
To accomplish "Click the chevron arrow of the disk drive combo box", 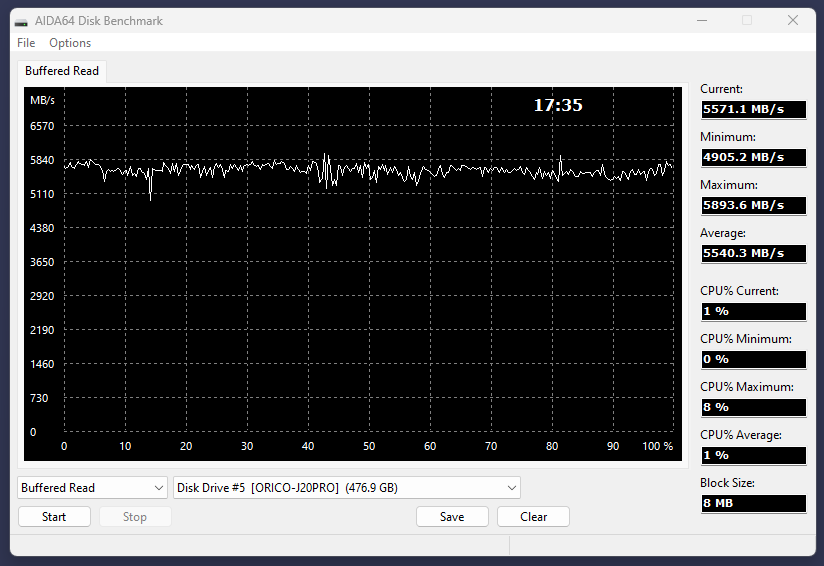I will (511, 488).
